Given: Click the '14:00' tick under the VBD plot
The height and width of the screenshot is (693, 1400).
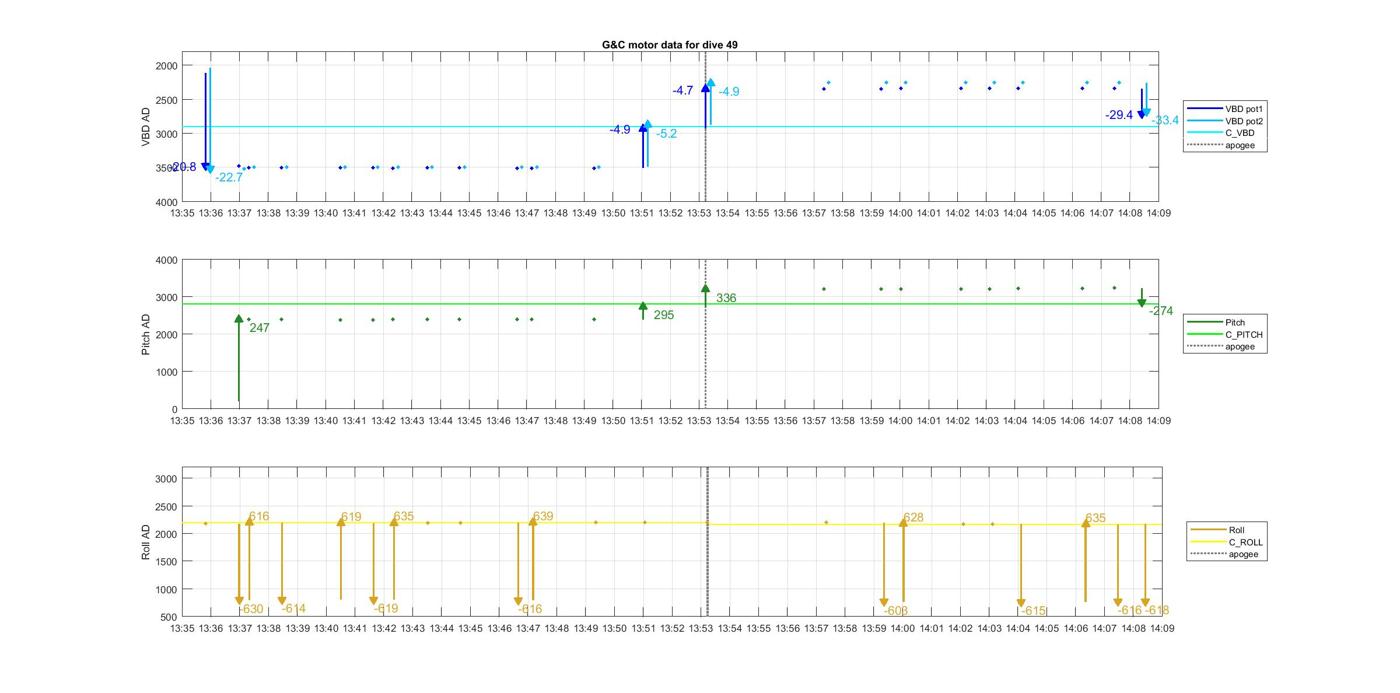Looking at the screenshot, I should (900, 213).
